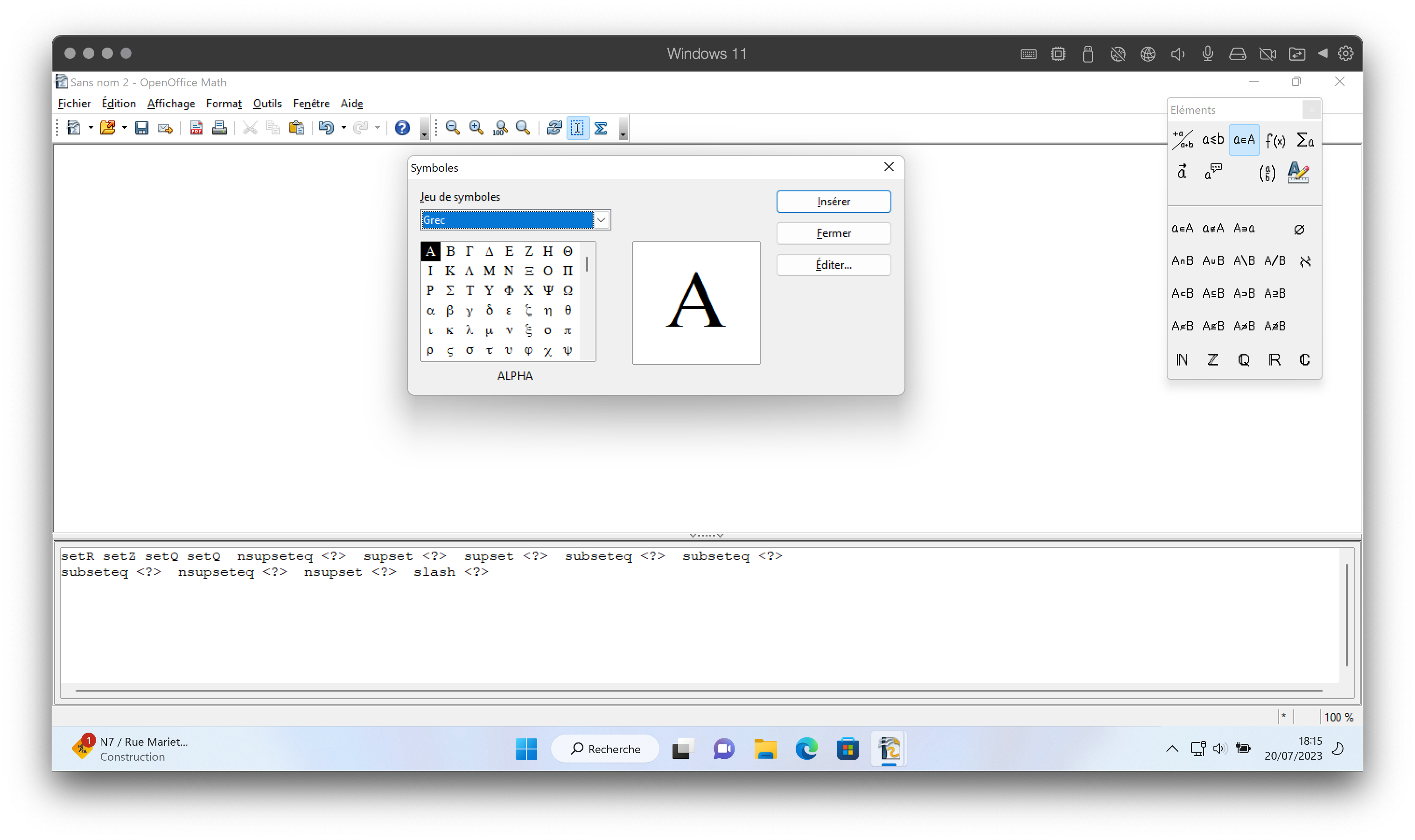Click the Print document icon

[219, 128]
